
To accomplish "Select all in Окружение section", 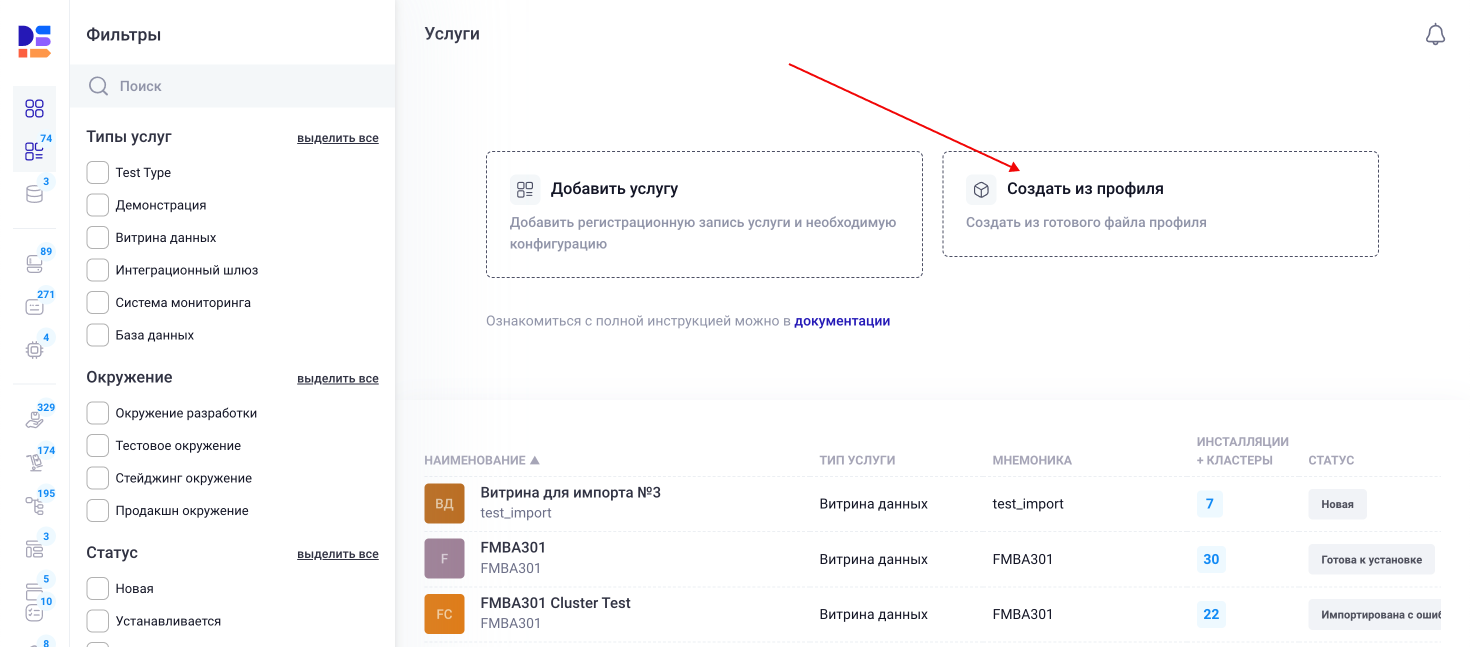I will coord(337,379).
